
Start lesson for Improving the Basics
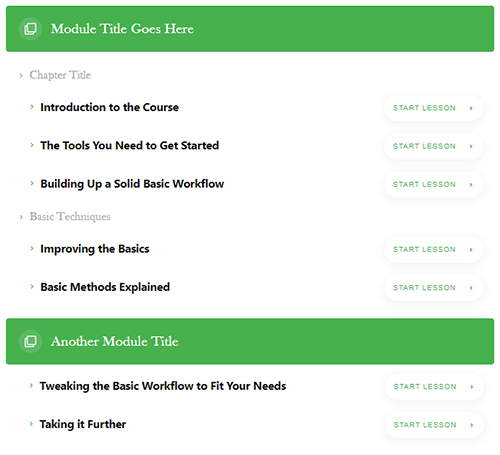tap(433, 250)
